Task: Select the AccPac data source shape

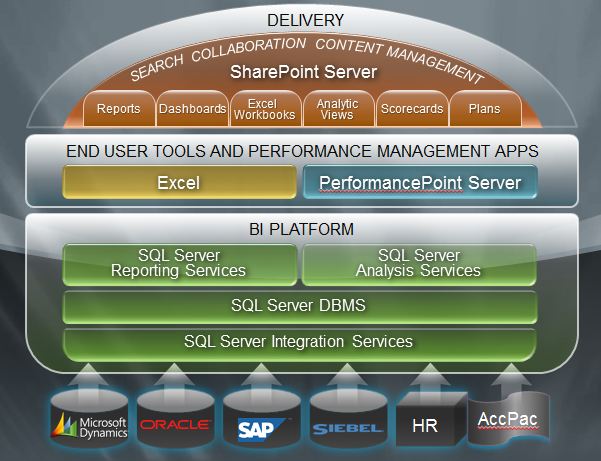Action: [508, 418]
